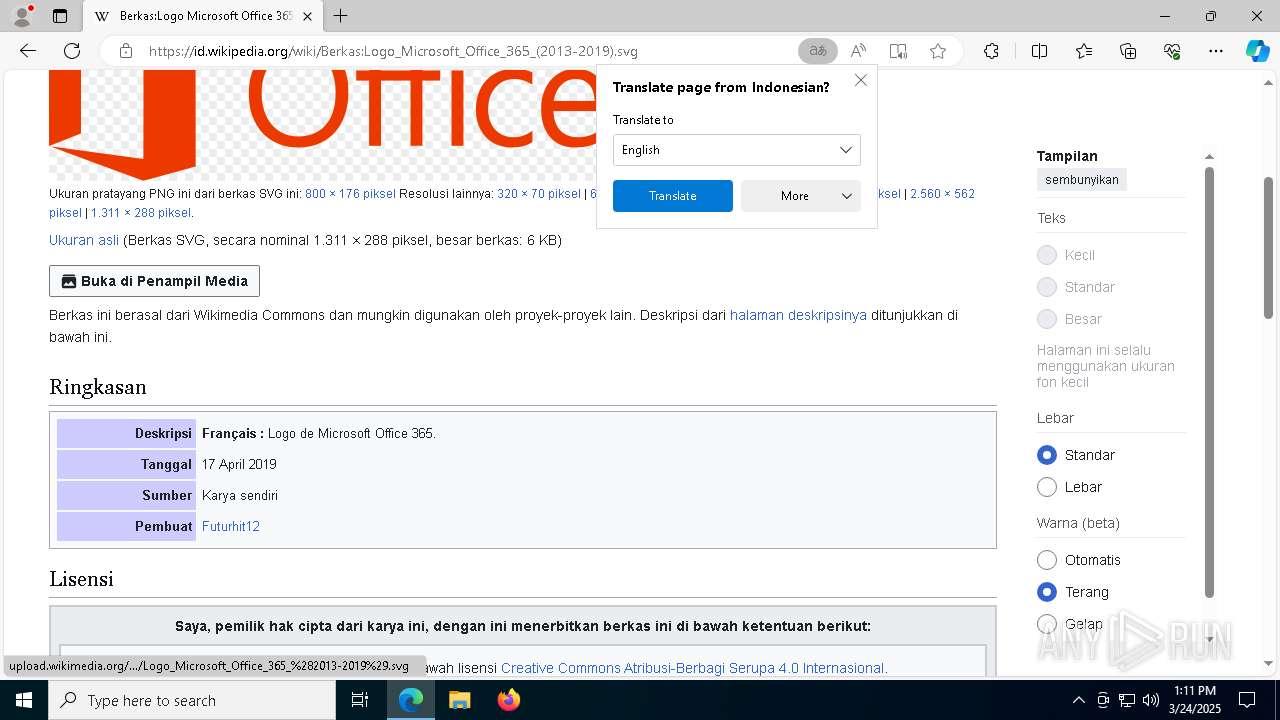Image resolution: width=1280 pixels, height=720 pixels.
Task: Expand the More options dropdown
Action: point(801,196)
